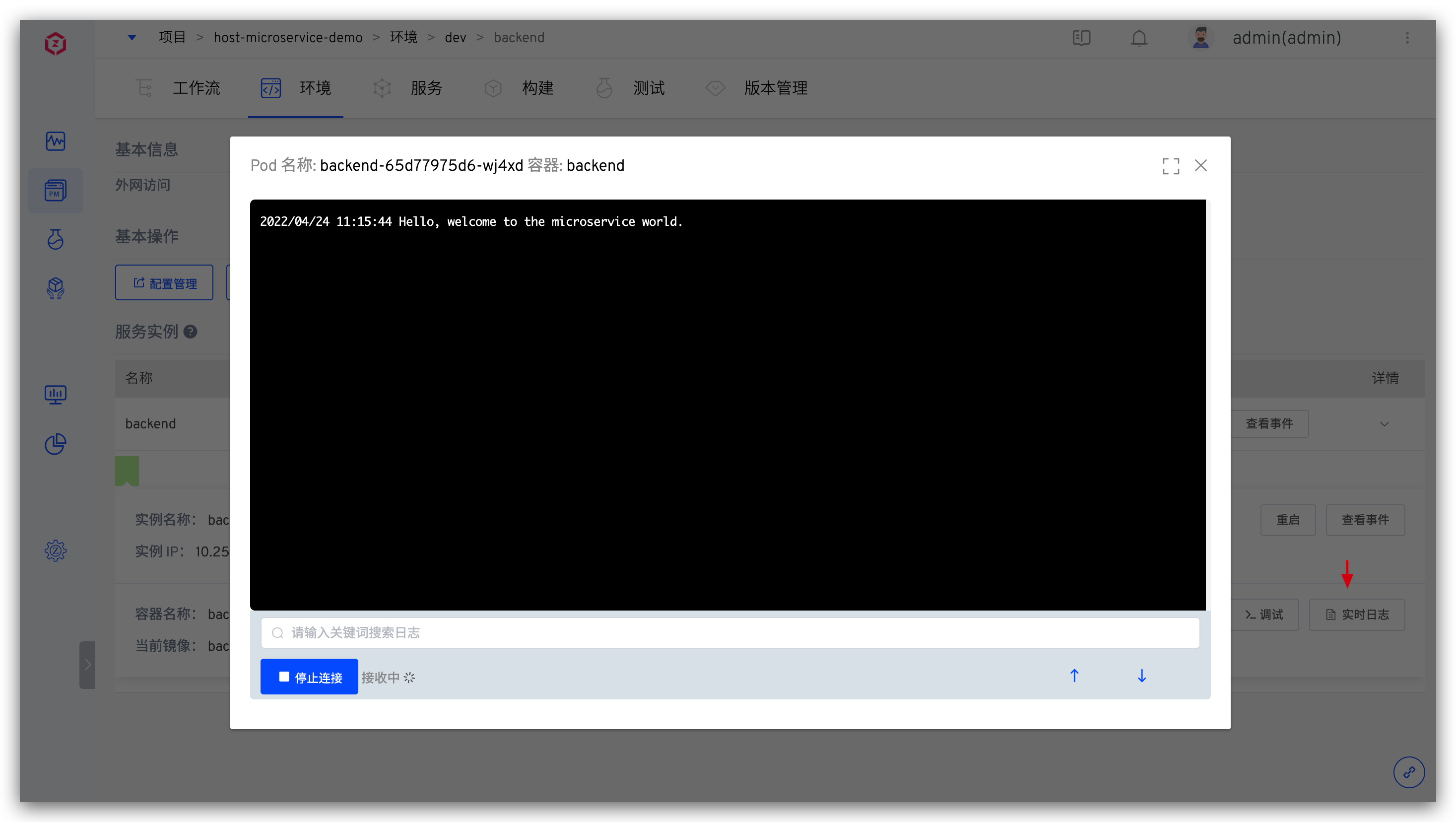Image resolution: width=1456 pixels, height=822 pixels.
Task: Jump to log bottom with down arrow
Action: tap(1141, 676)
